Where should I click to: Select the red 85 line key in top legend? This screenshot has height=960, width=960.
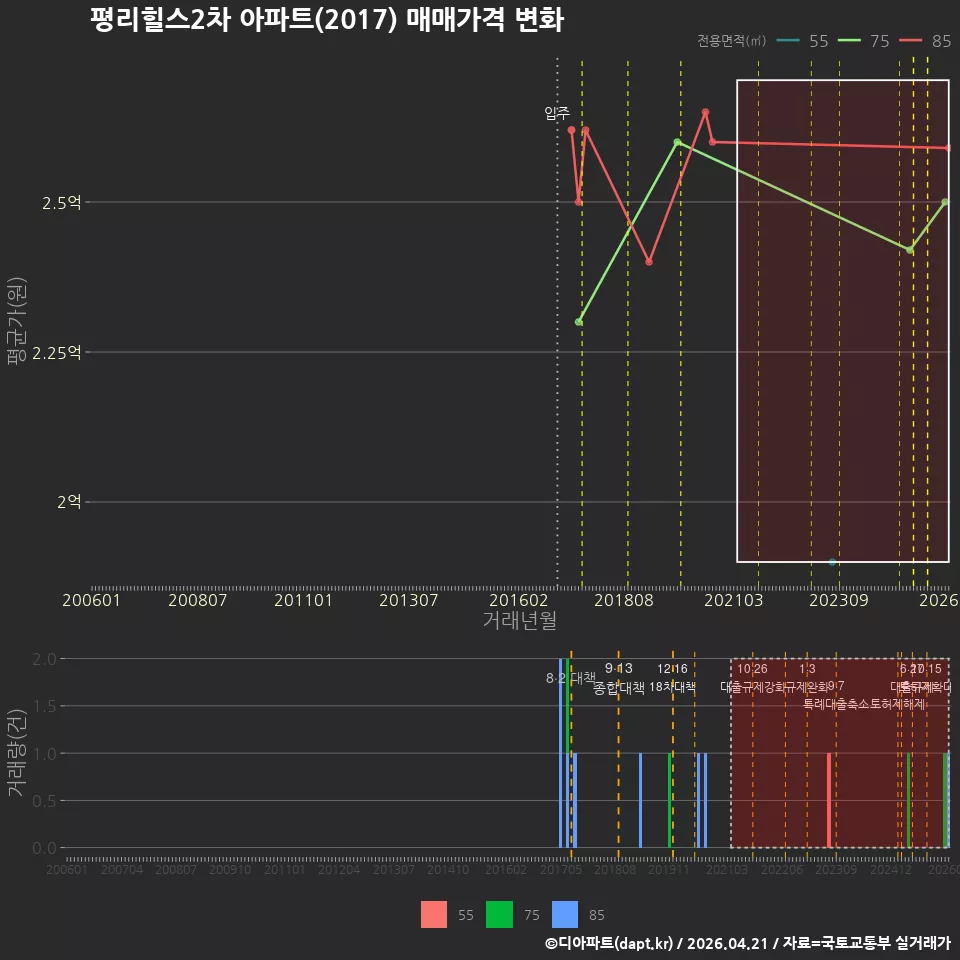tap(910, 41)
